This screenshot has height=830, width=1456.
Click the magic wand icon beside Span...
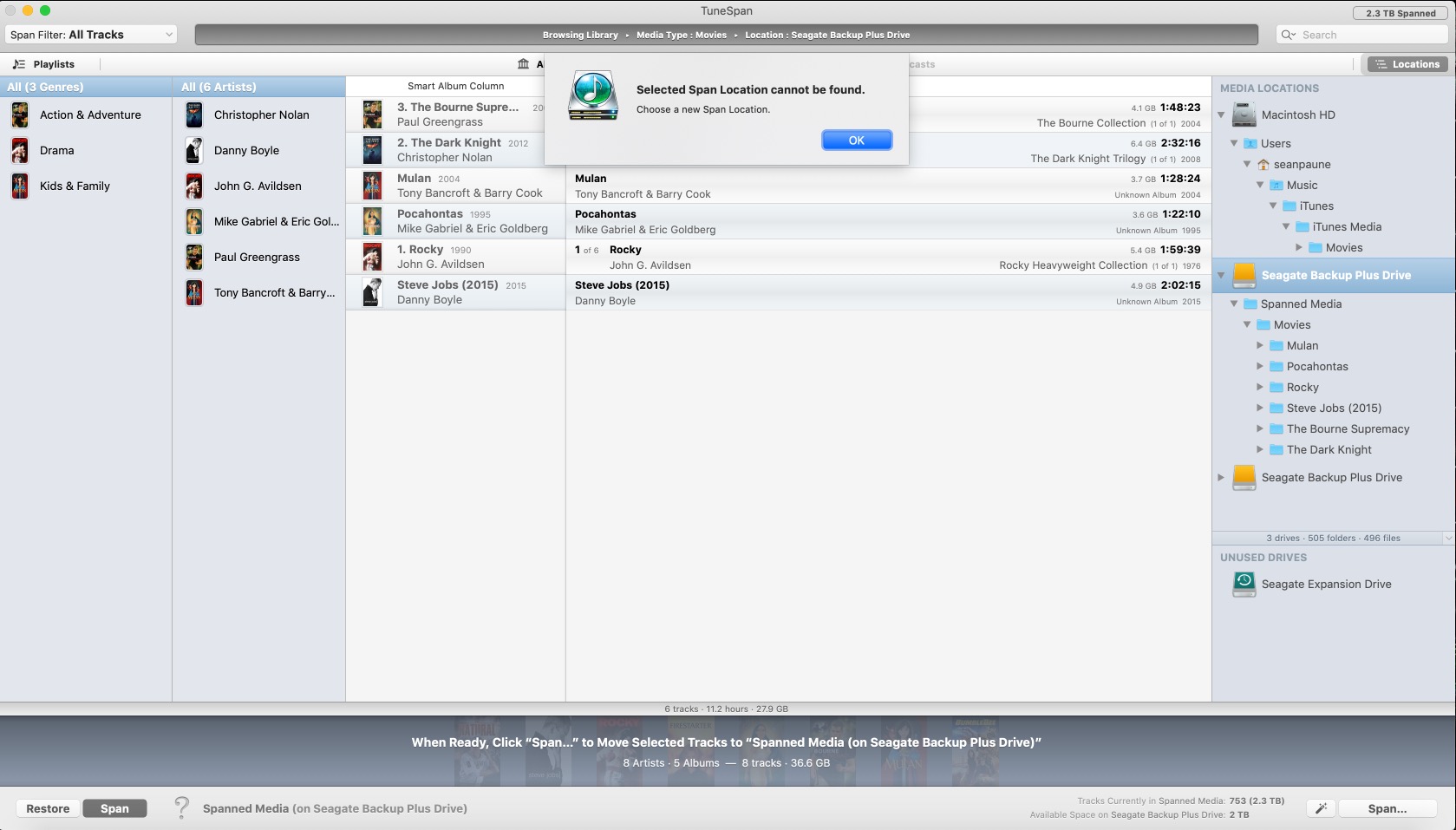[x=1321, y=808]
